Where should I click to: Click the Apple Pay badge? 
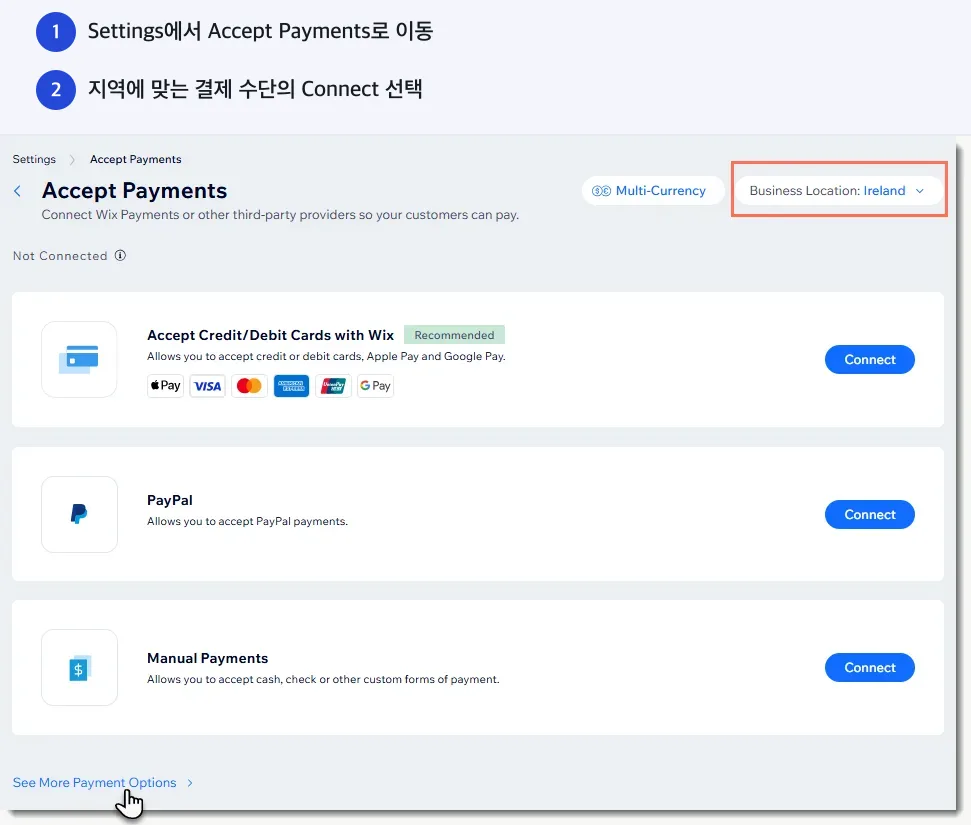[165, 386]
